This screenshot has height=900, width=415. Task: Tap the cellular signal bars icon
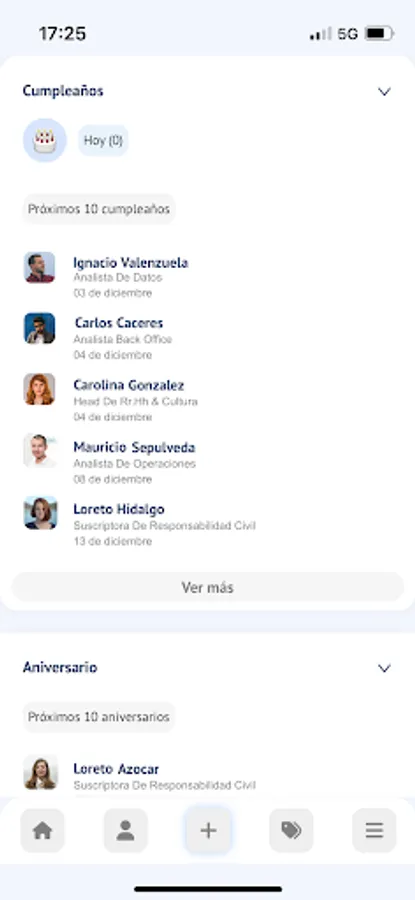[320, 34]
